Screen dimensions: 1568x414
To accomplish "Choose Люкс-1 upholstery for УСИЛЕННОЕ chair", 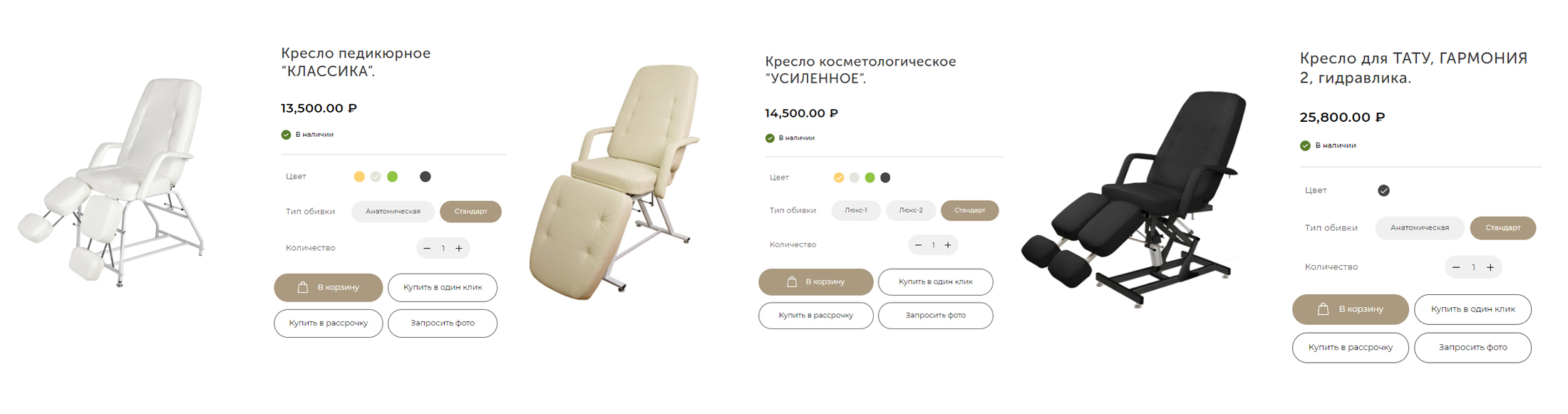I will [x=856, y=210].
